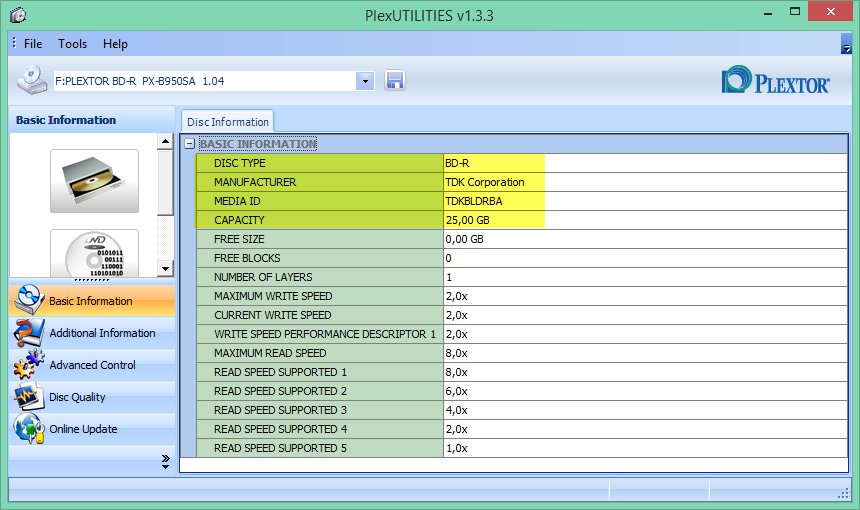The width and height of the screenshot is (860, 510).
Task: Collapse the BASIC INFORMATION section
Action: tap(190, 144)
